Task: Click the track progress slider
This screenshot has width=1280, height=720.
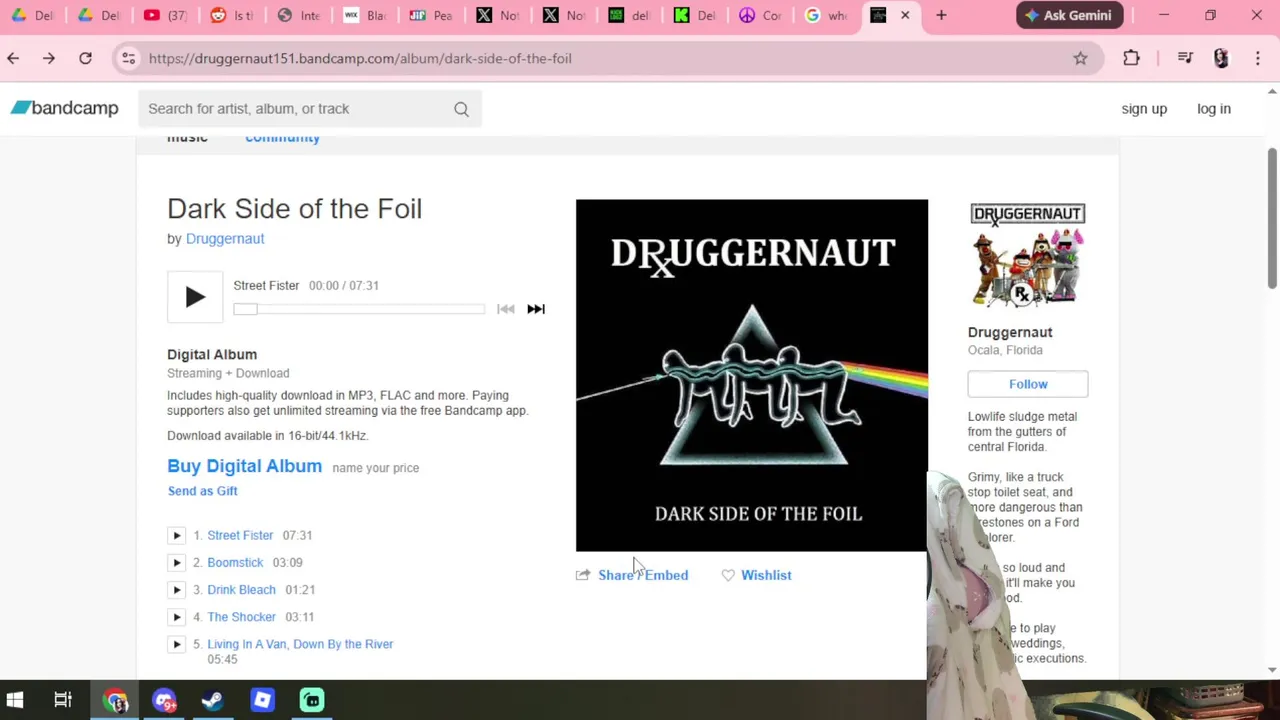Action: (359, 309)
